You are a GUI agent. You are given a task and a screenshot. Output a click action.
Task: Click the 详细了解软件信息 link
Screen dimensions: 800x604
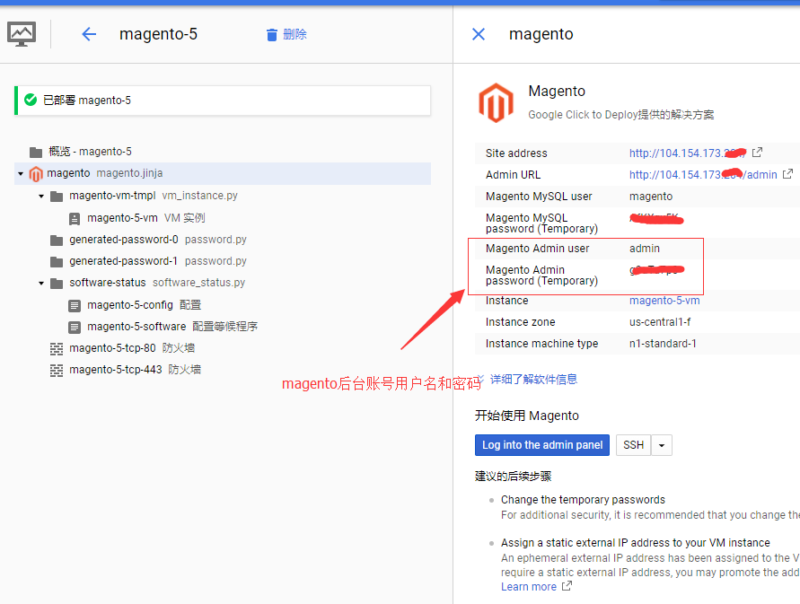pyautogui.click(x=534, y=379)
